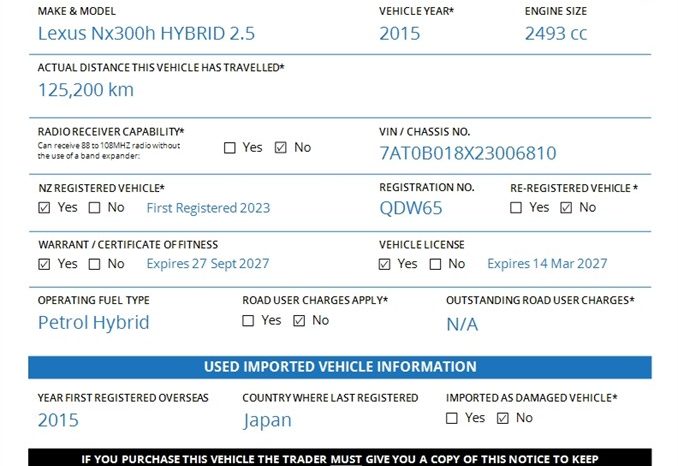Viewport: 678px width, 466px height.
Task: Click the Road User Charges Apply label
Action: 315,300
